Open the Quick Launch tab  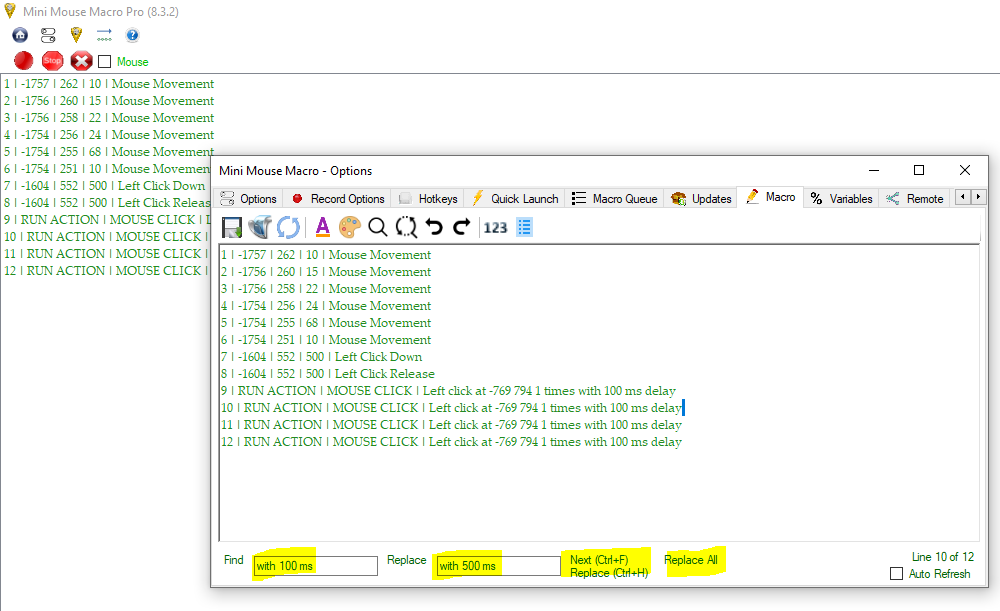click(x=515, y=199)
